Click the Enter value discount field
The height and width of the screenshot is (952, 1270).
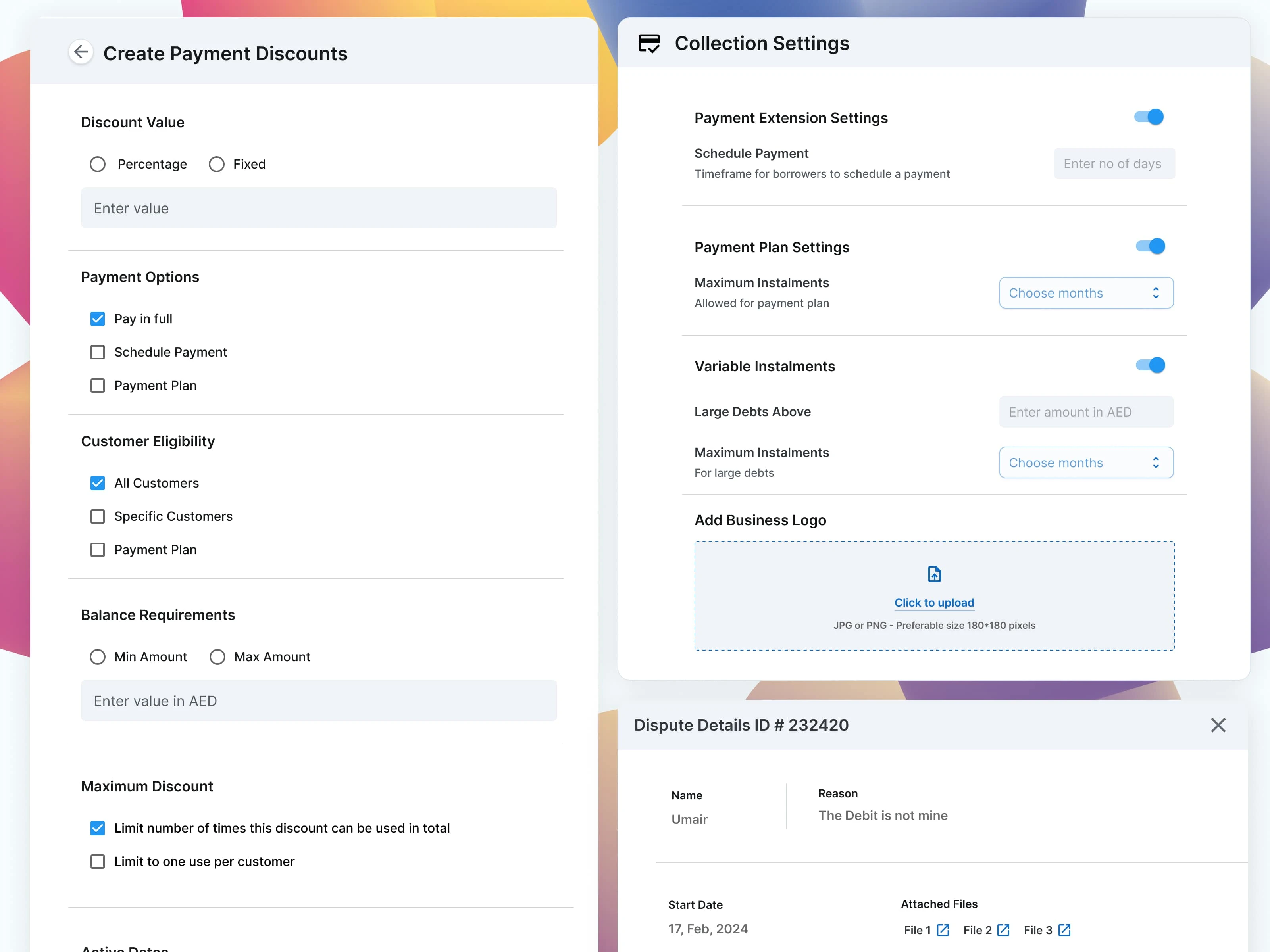click(x=319, y=208)
